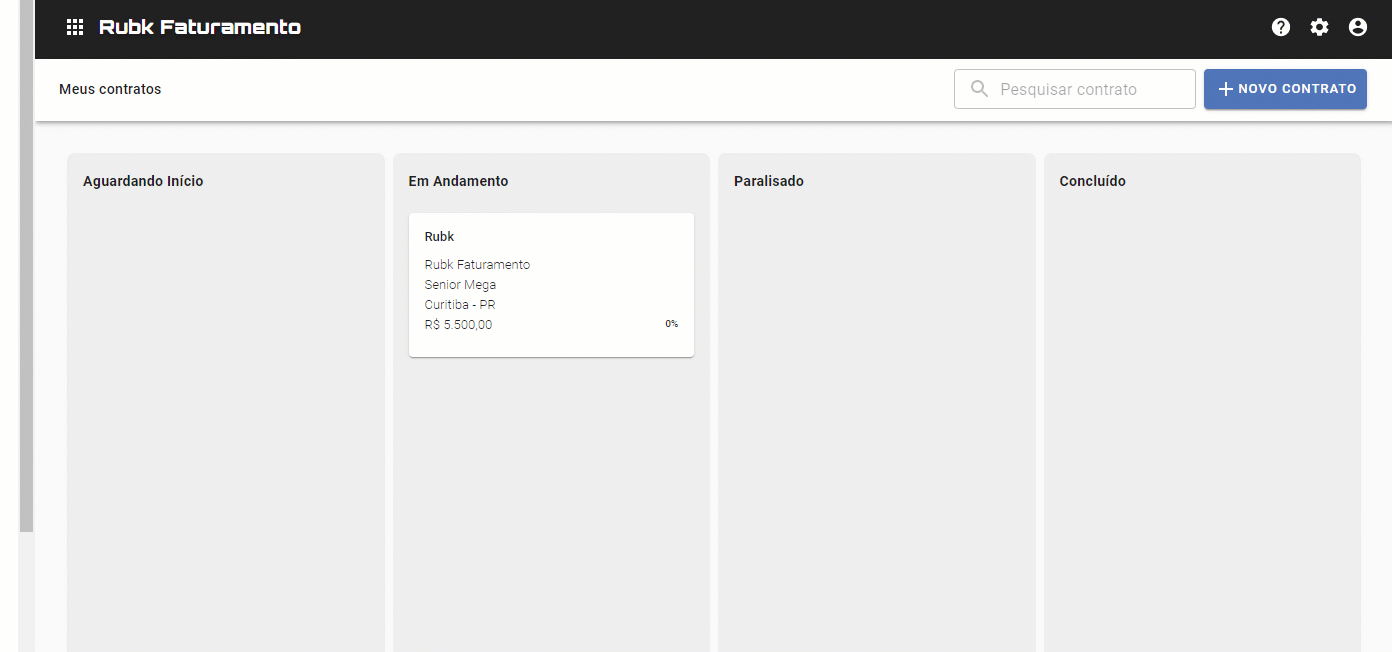1392x652 pixels.
Task: Click the Senior Mega text on card
Action: [460, 285]
